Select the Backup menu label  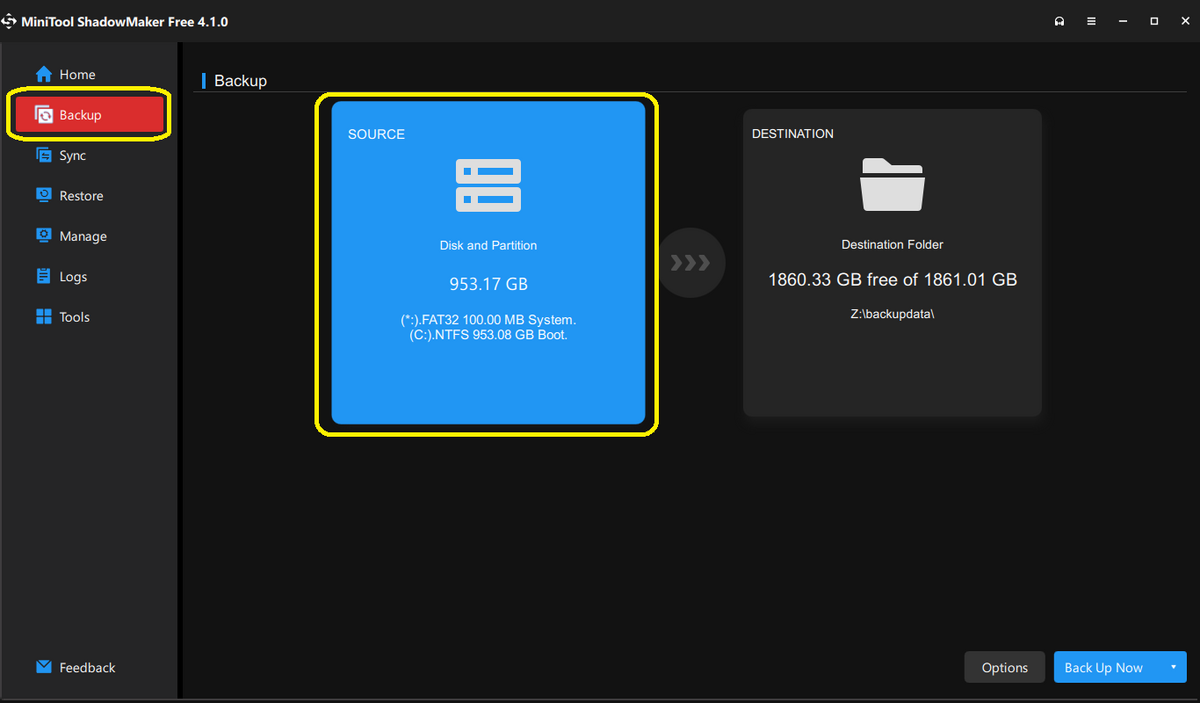80,115
